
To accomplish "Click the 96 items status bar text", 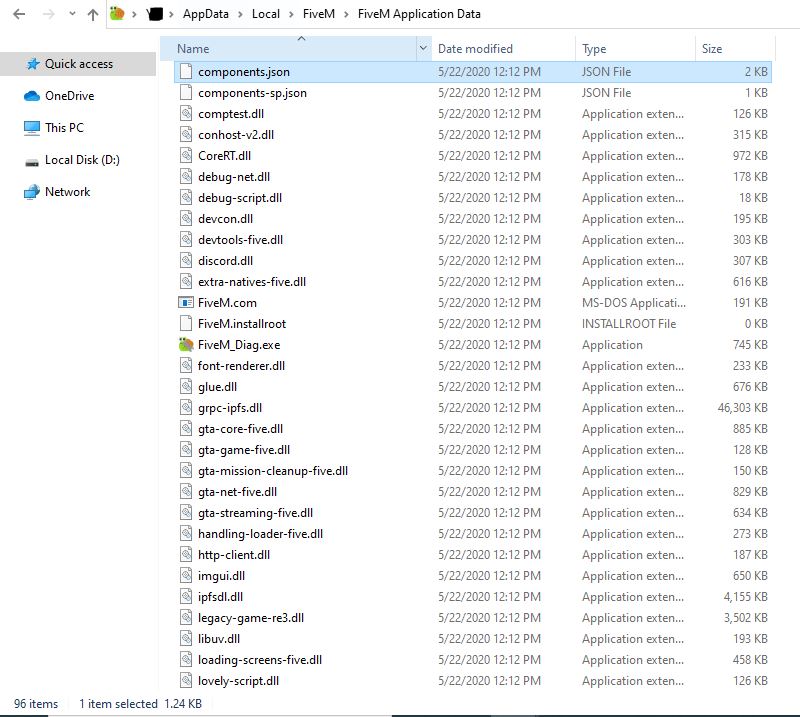I will 36,704.
